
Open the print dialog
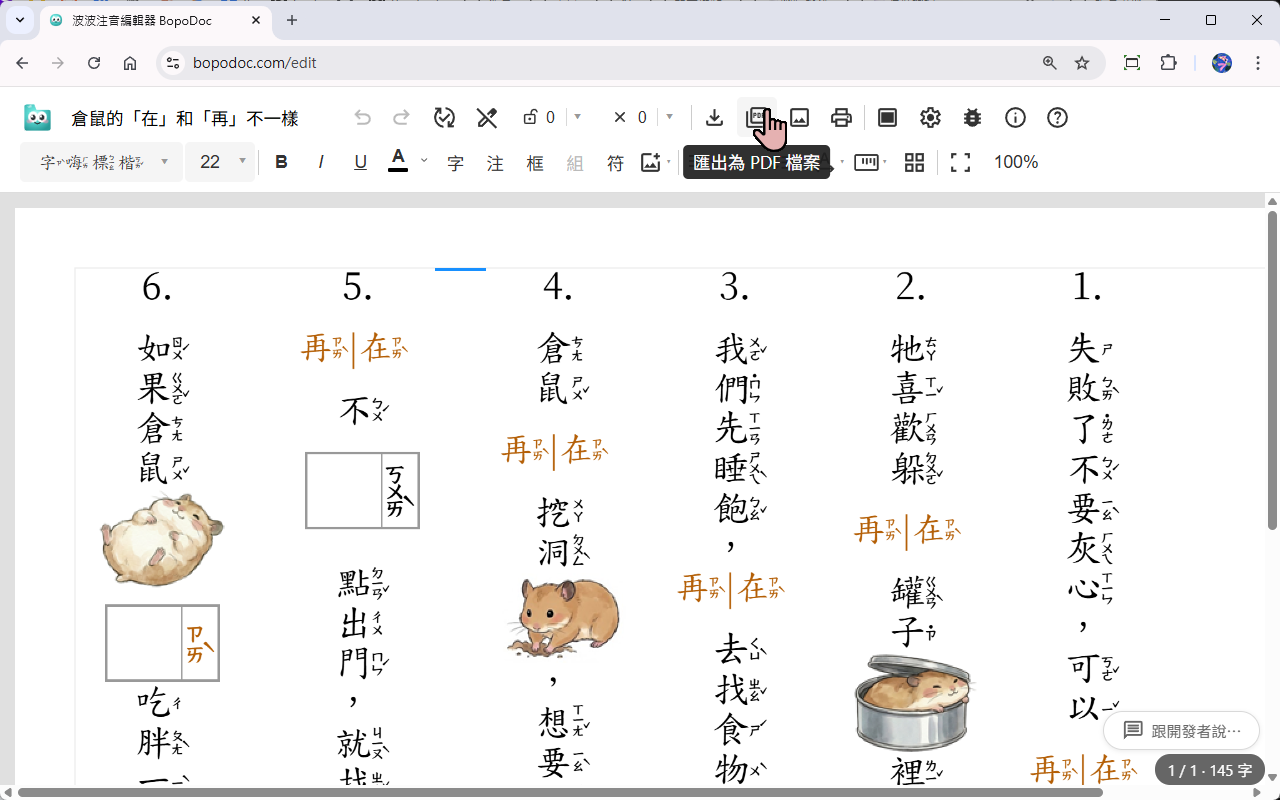point(841,117)
